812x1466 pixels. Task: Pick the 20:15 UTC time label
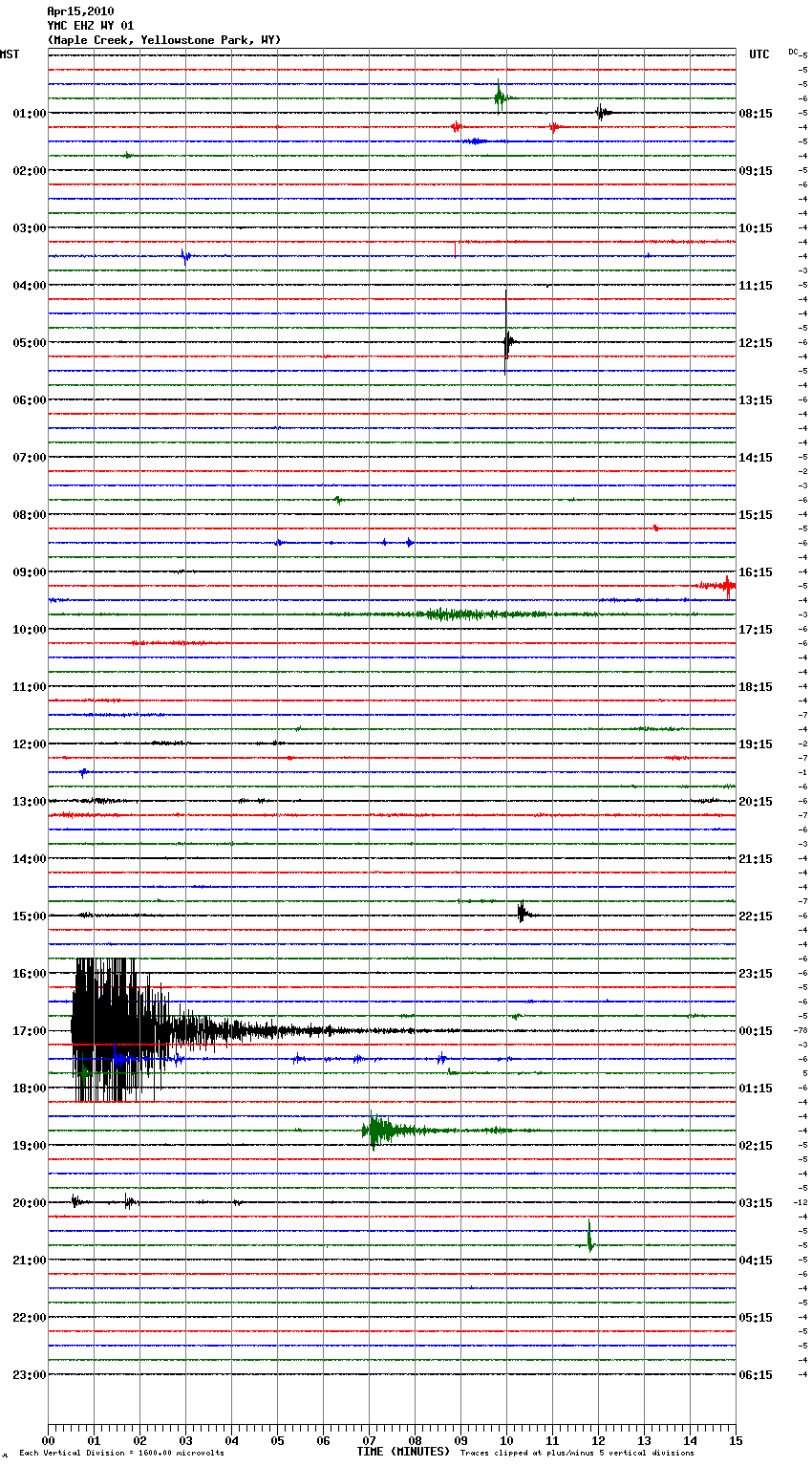click(x=756, y=802)
